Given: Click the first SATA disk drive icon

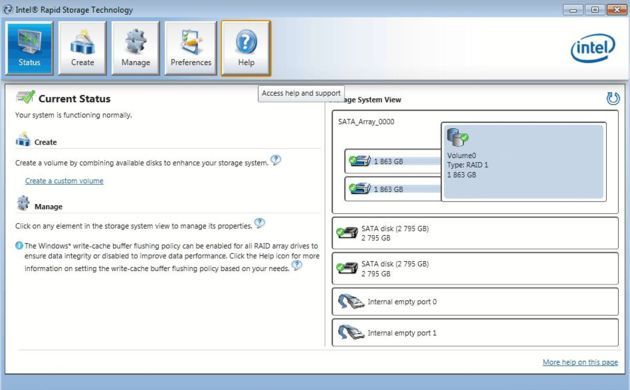Looking at the screenshot, I should 347,233.
